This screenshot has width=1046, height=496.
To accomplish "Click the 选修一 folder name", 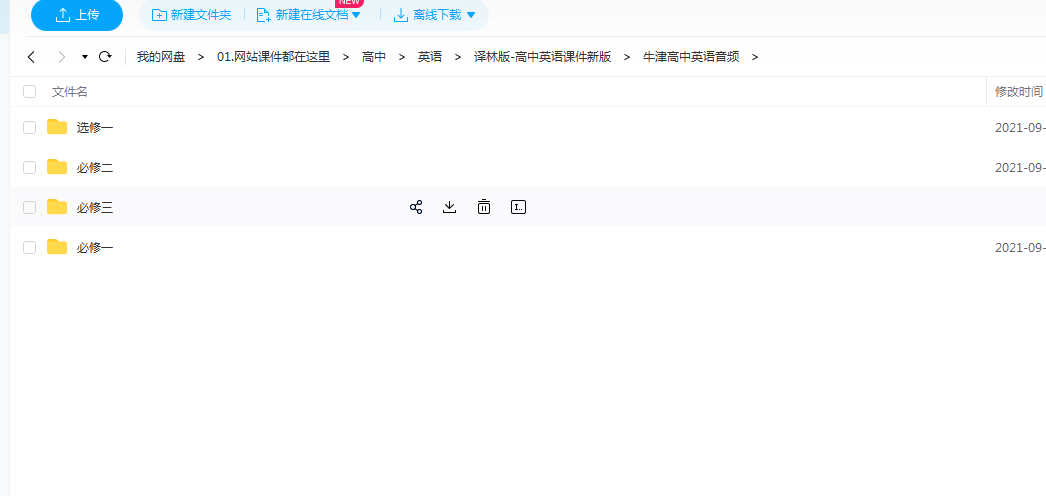I will 95,127.
